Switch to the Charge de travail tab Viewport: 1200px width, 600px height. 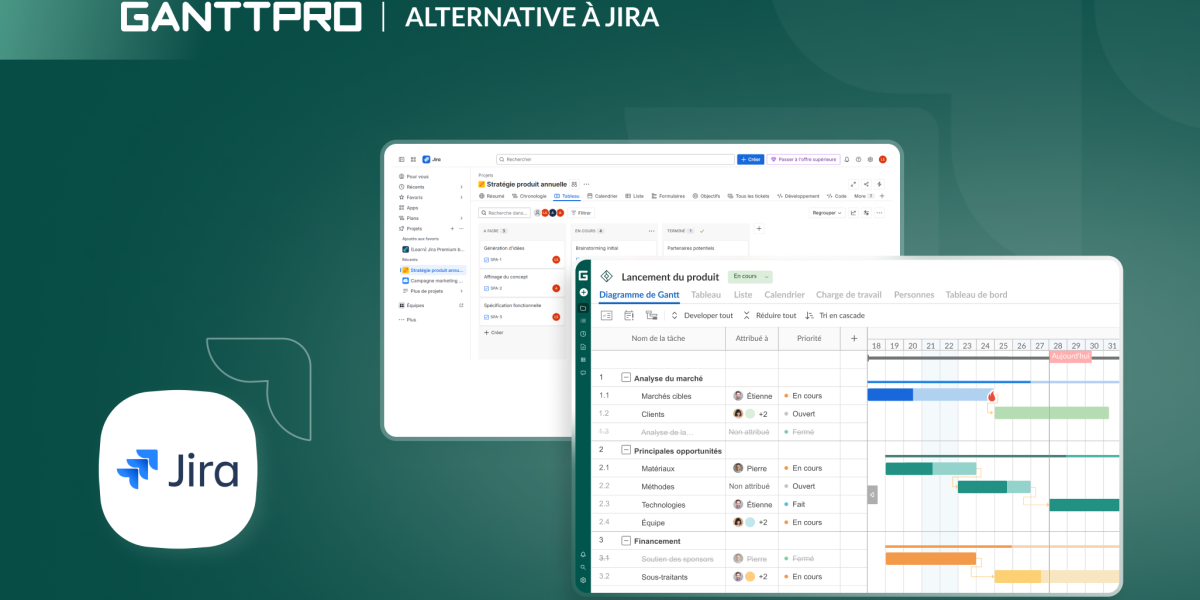pos(848,295)
